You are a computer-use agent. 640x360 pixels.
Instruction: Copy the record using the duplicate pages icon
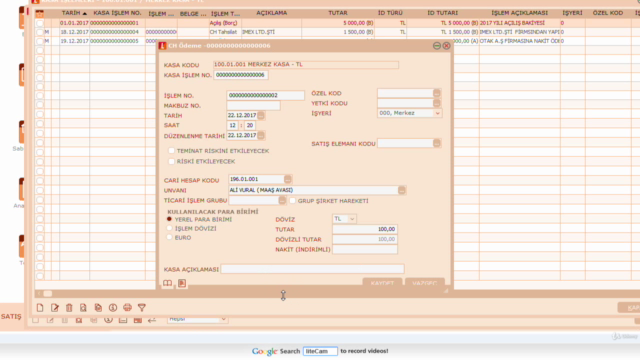(98, 308)
